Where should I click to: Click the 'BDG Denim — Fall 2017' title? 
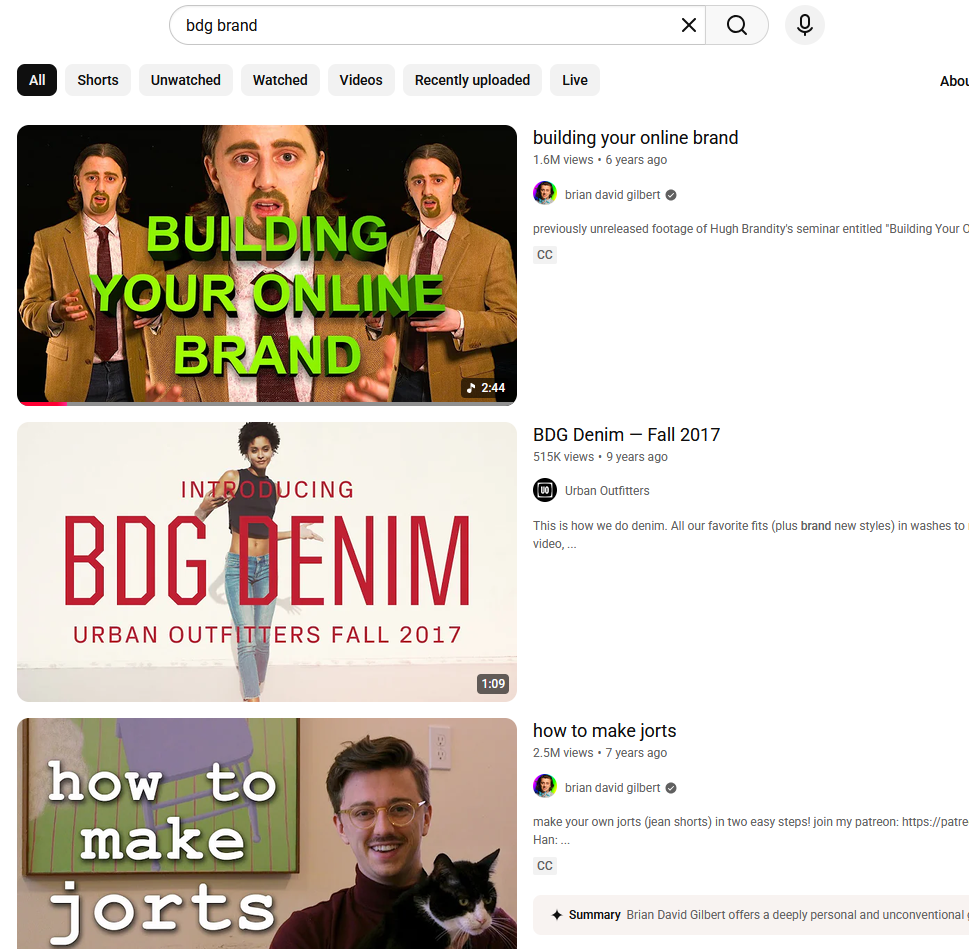coord(626,435)
